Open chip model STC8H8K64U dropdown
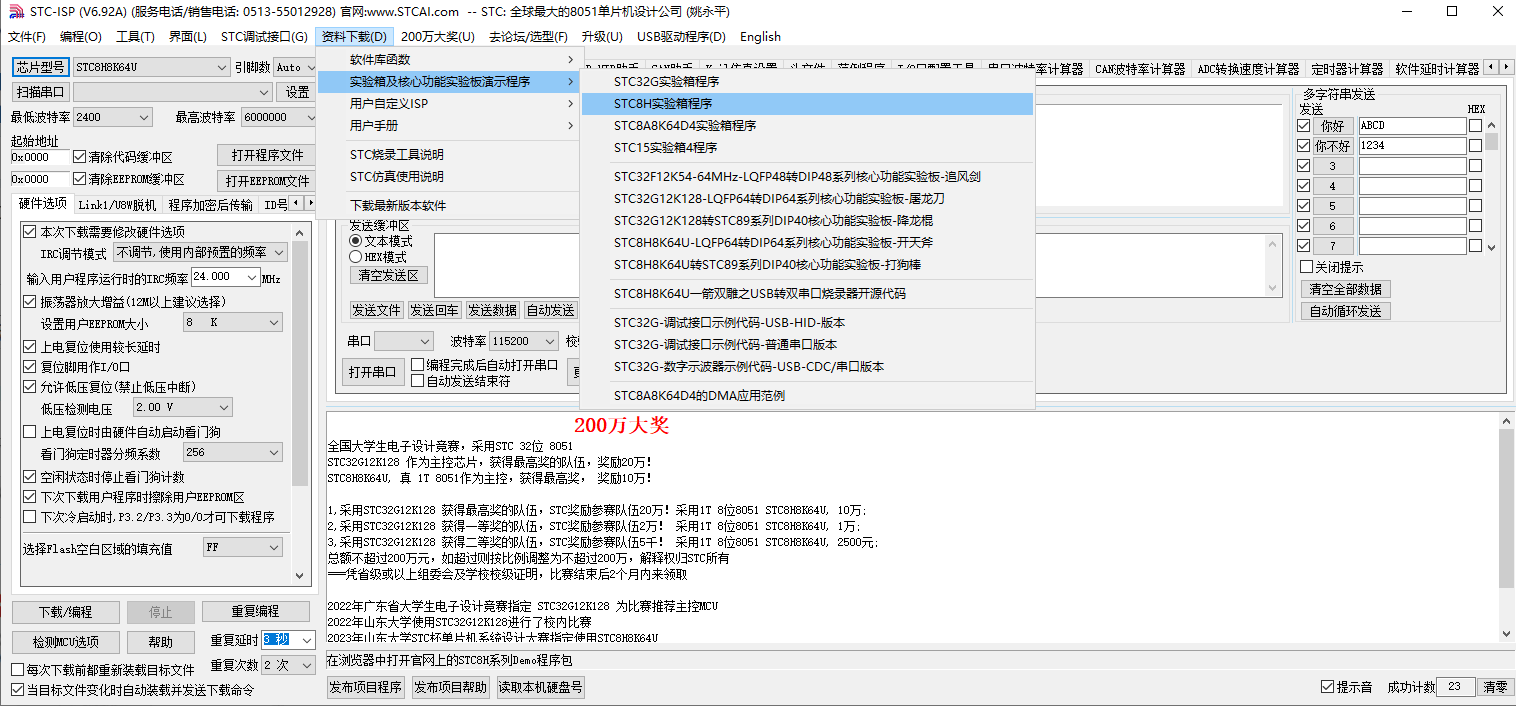The image size is (1516, 706). 151,67
